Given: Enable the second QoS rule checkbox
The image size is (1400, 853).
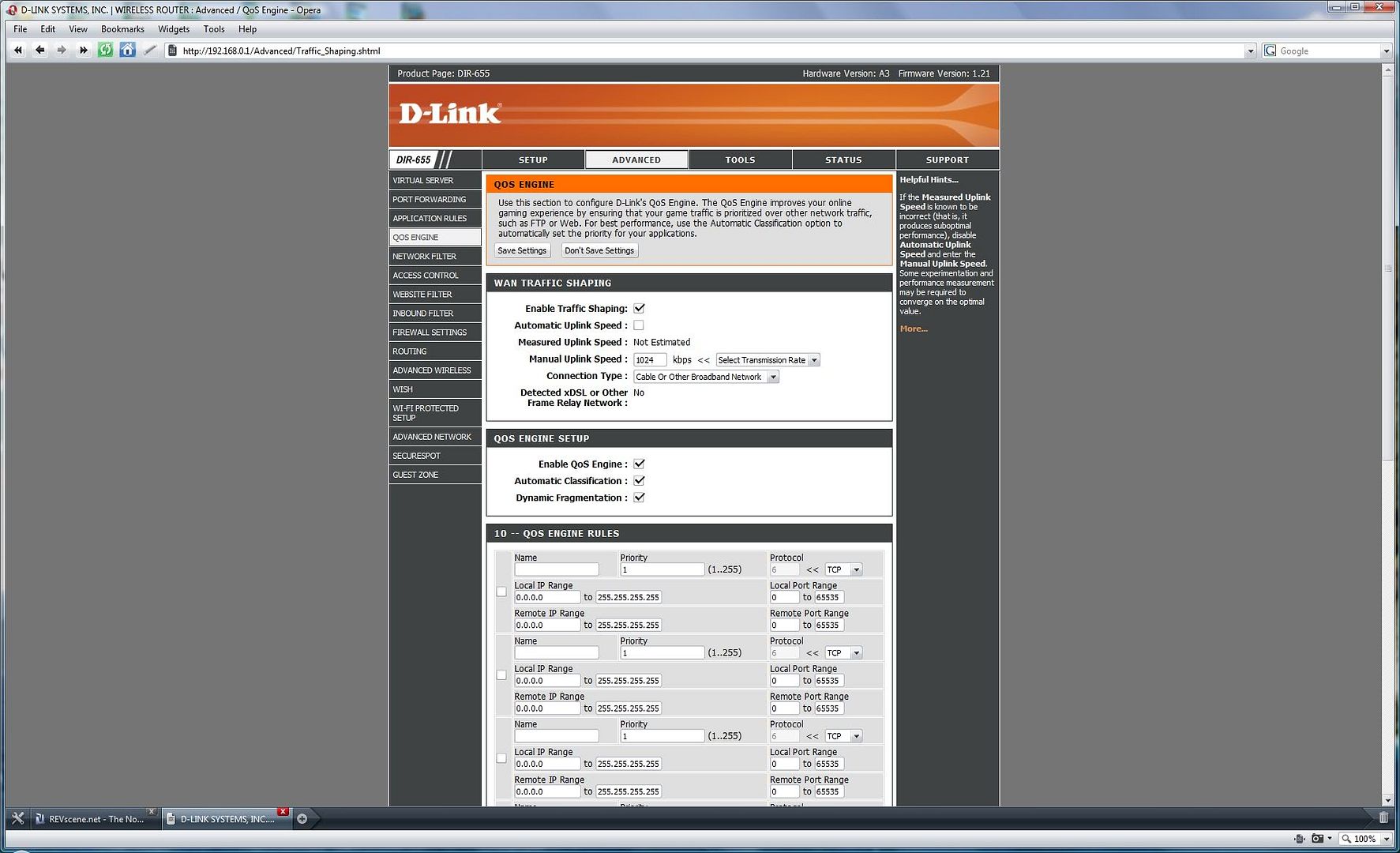Looking at the screenshot, I should point(501,675).
